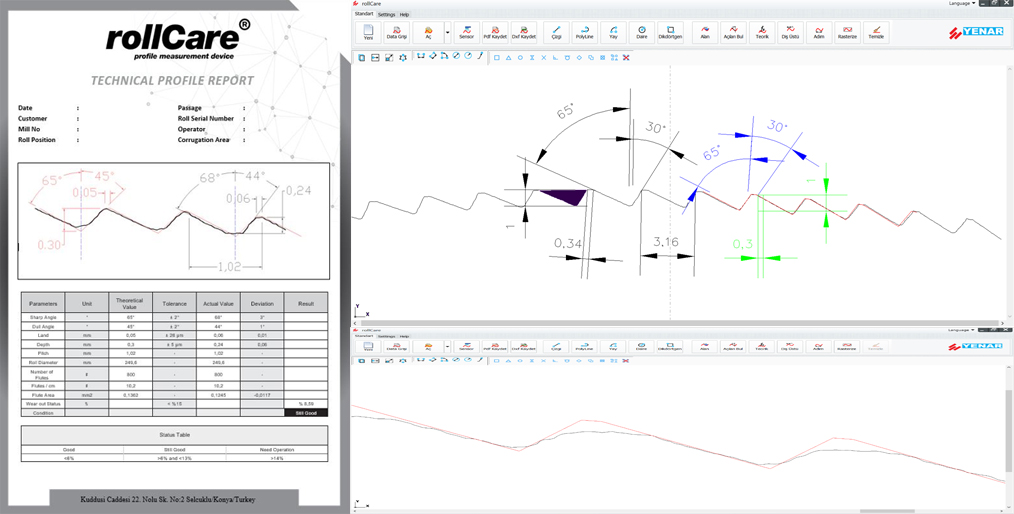Screen dimensions: 1014x514
Task: Click Pdf Kaydet in lower rollCare window
Action: (x=495, y=347)
